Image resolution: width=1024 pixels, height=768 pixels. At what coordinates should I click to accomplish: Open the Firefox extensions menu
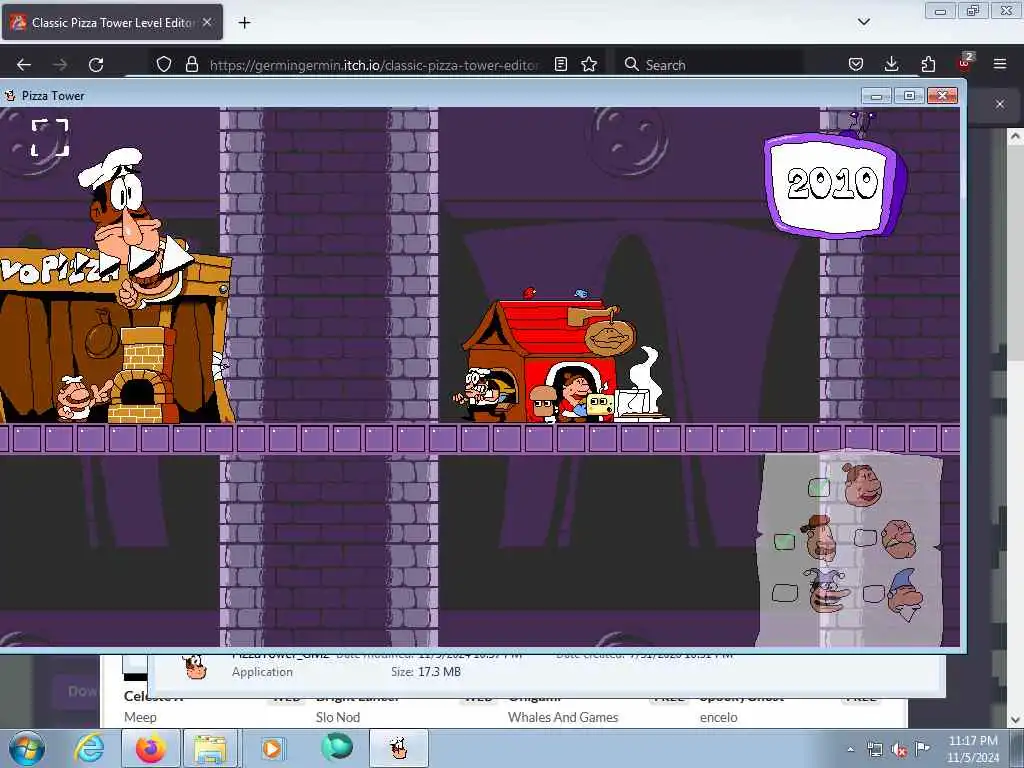[928, 64]
